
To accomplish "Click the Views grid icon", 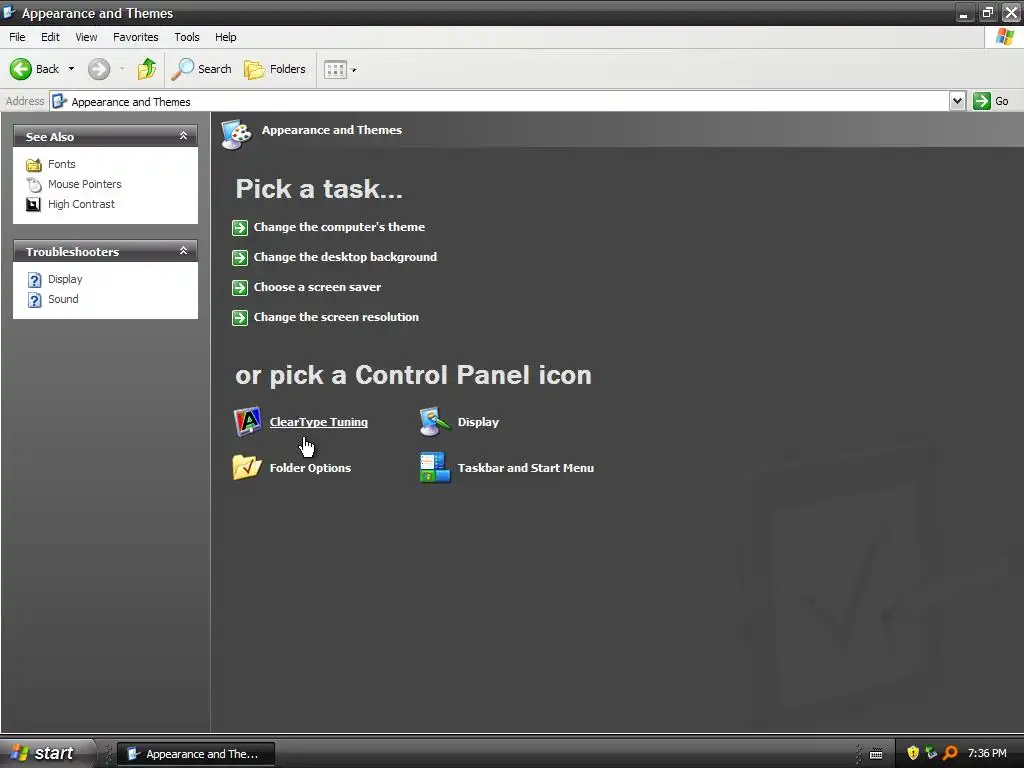I will (335, 70).
